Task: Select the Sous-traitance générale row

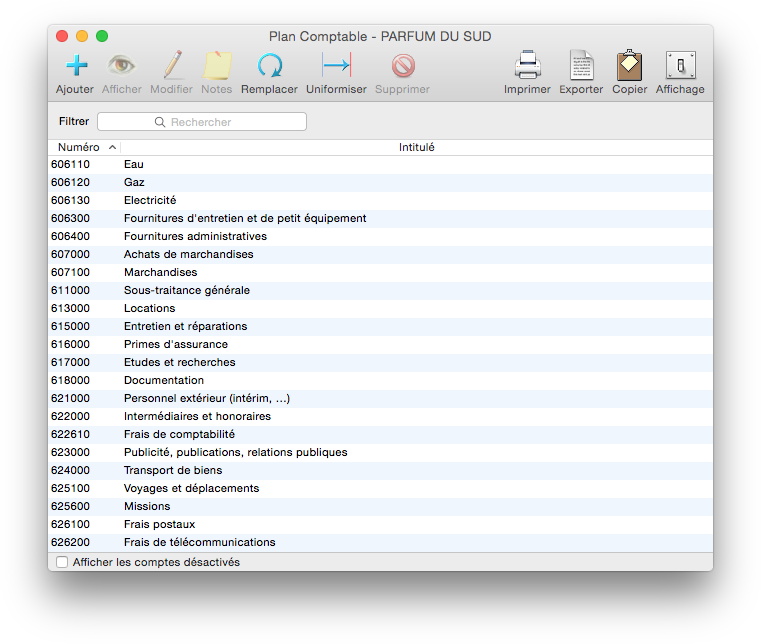Action: point(380,290)
